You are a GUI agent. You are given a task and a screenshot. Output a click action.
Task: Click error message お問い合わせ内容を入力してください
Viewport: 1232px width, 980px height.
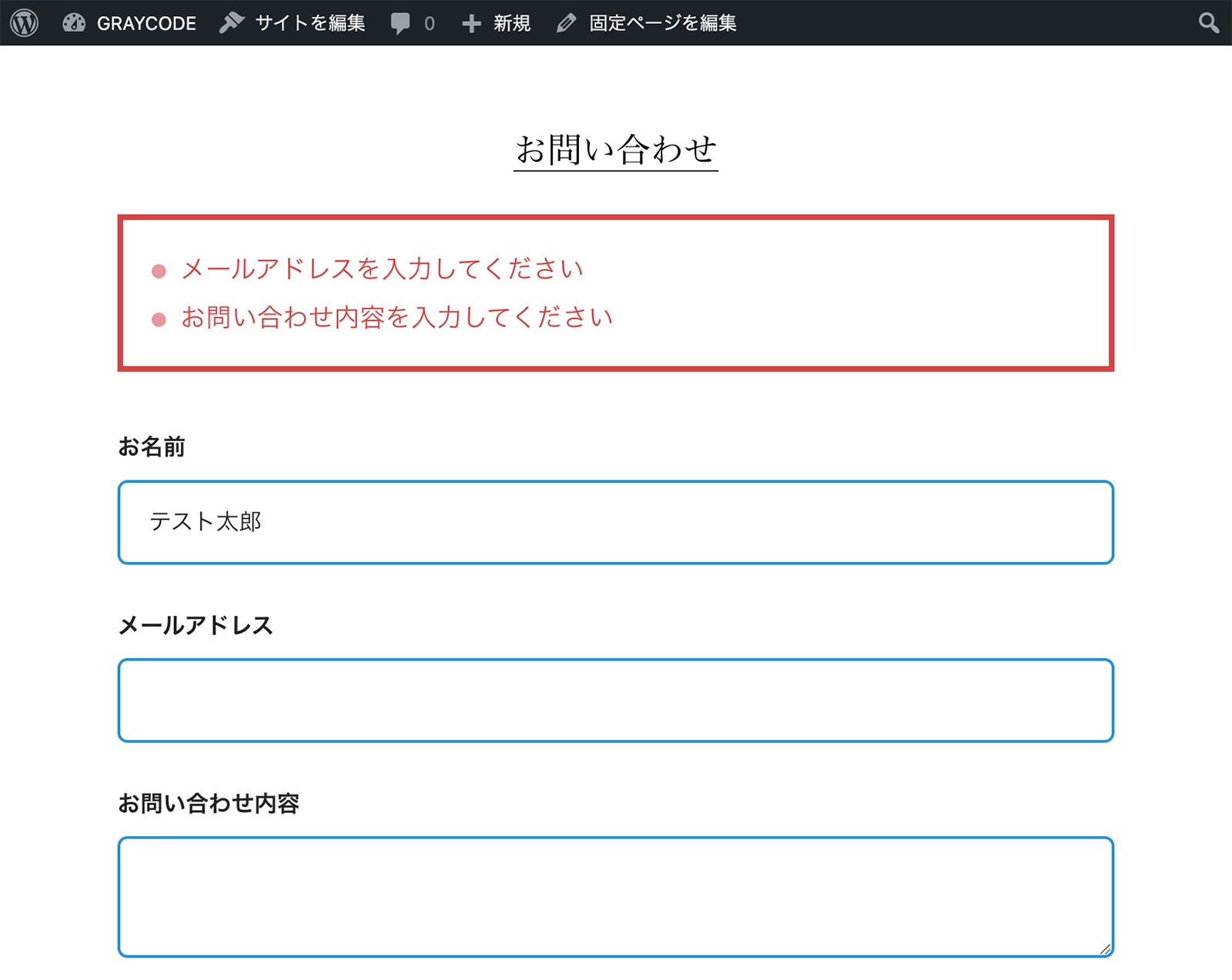point(397,317)
